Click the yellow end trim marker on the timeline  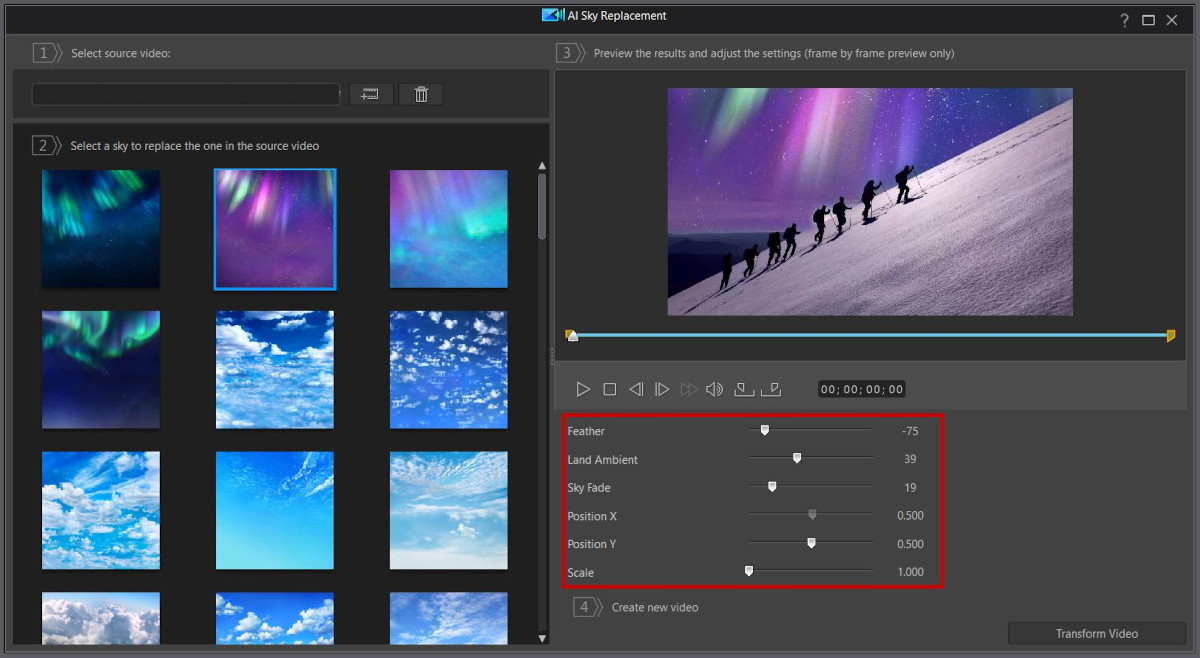1169,336
